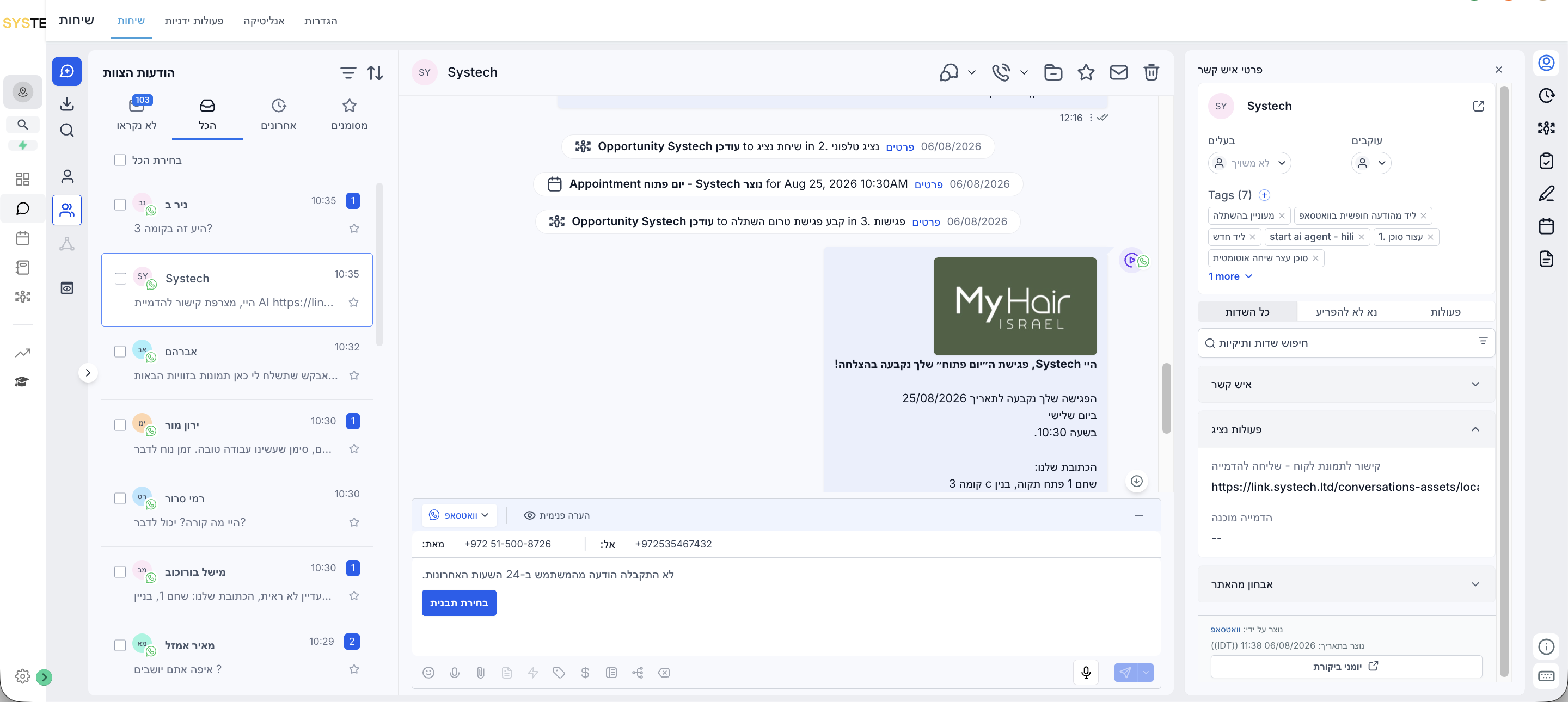
Task: Click dollar payment icon in composer
Action: pos(585,672)
